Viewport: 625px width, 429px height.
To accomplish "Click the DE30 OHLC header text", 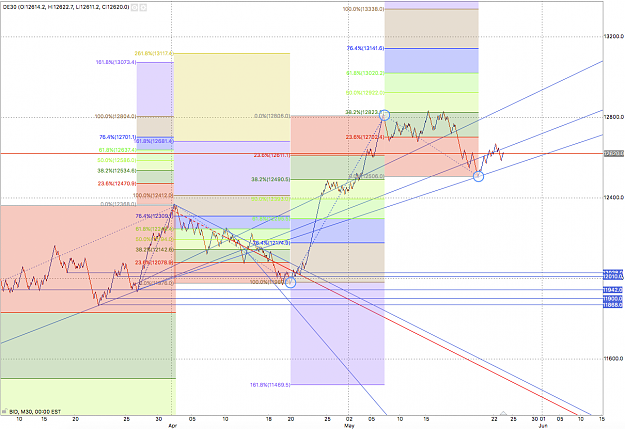I will tap(65, 7).
